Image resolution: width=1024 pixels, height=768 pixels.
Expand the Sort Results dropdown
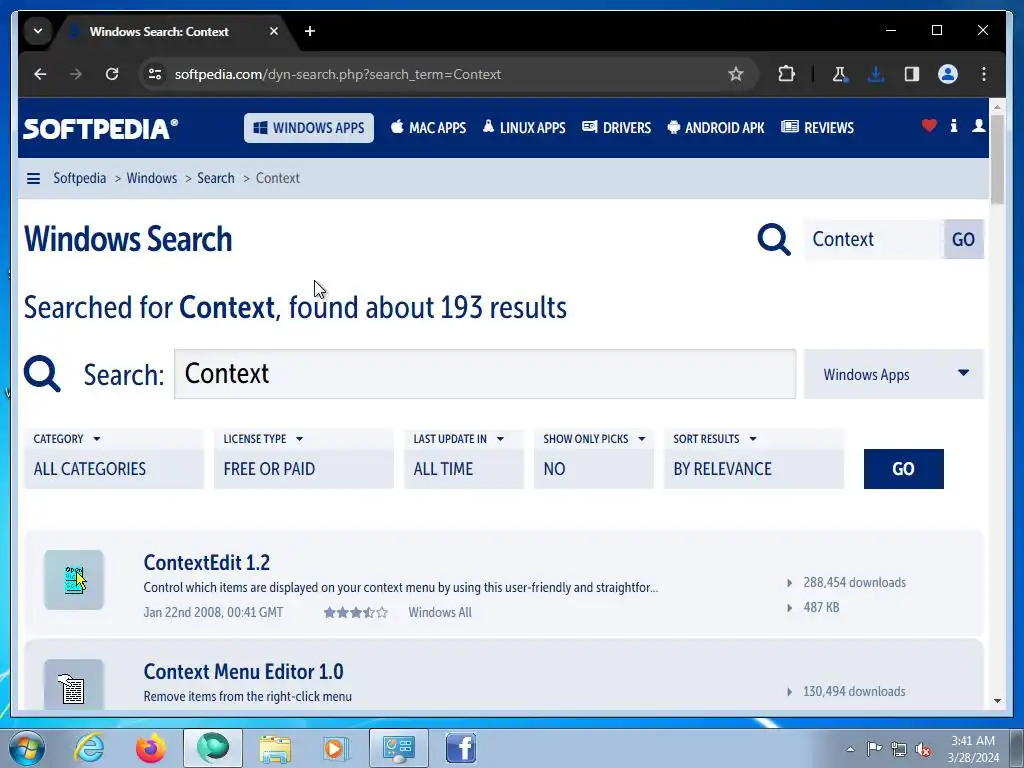pos(754,459)
